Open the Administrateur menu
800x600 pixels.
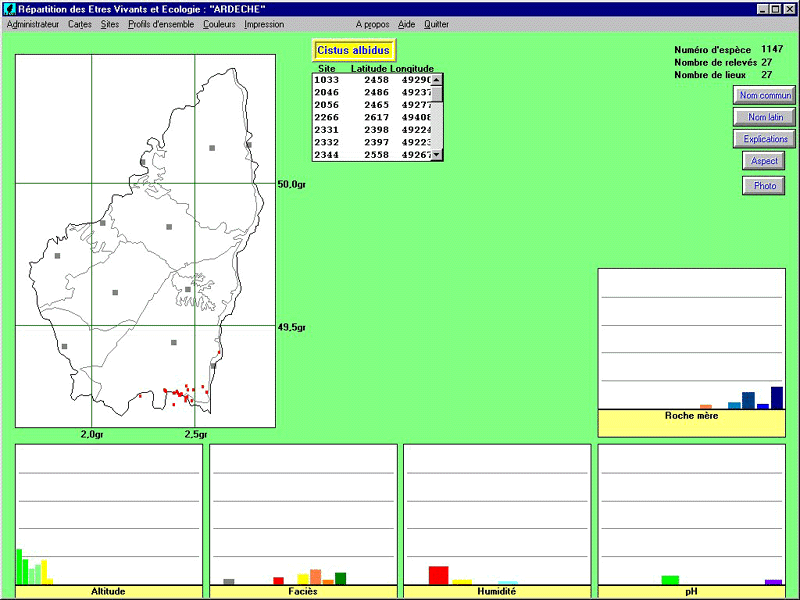tap(33, 24)
